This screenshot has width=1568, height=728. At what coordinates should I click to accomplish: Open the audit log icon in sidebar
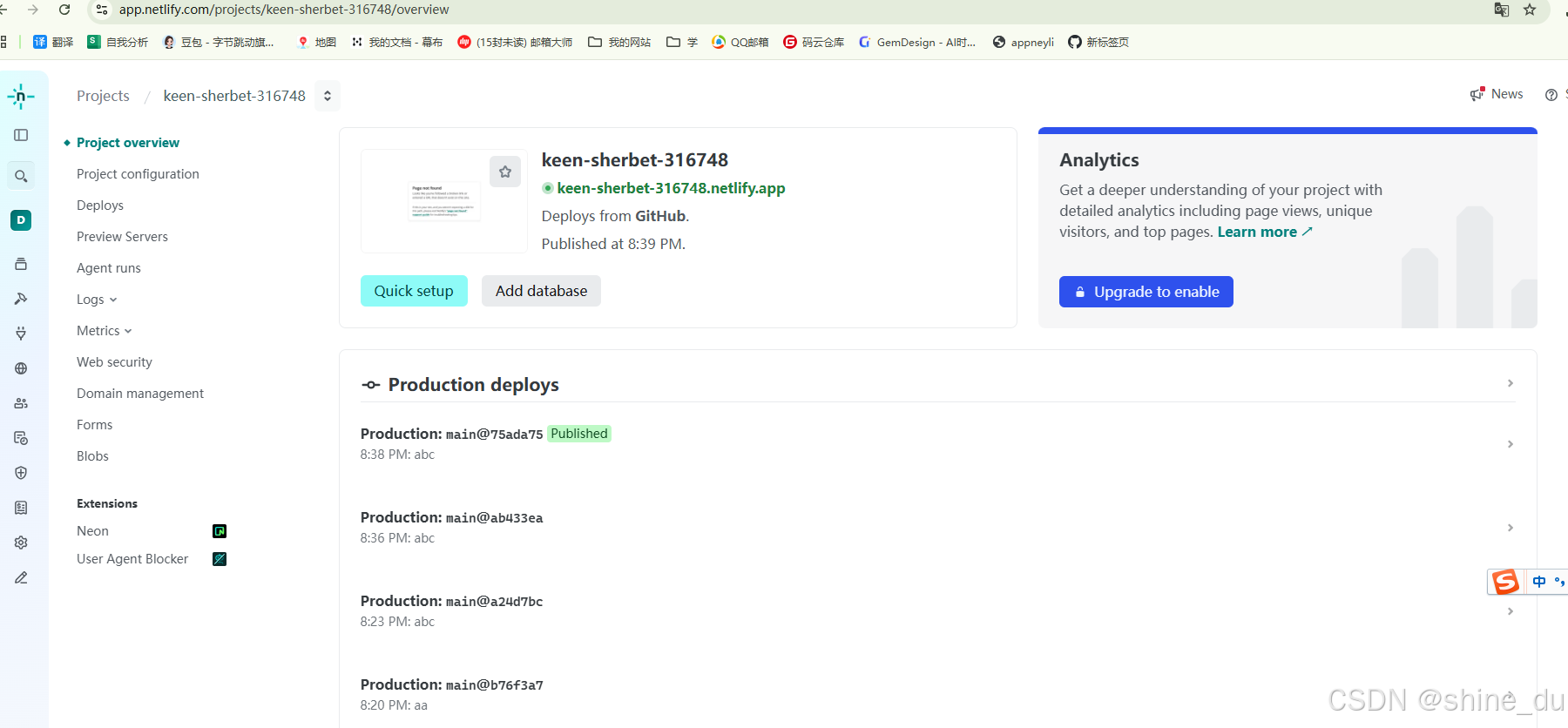click(x=21, y=438)
